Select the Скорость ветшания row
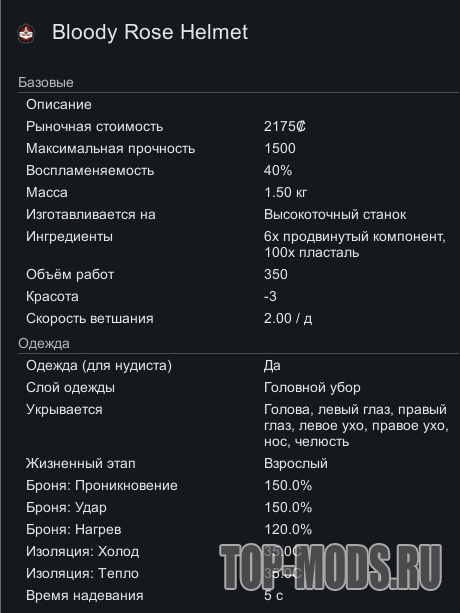This screenshot has height=613, width=460. [x=238, y=318]
